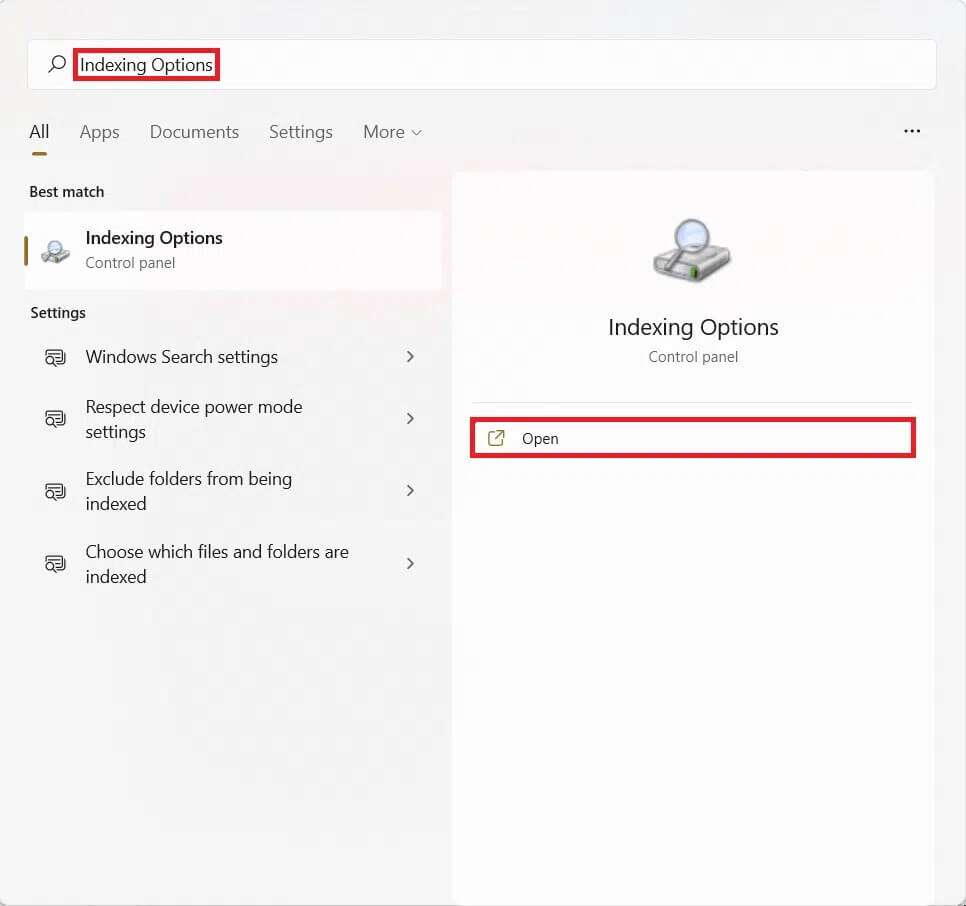Viewport: 966px width, 906px height.
Task: Click the Indexing Options drive icon in best match
Action: point(55,251)
